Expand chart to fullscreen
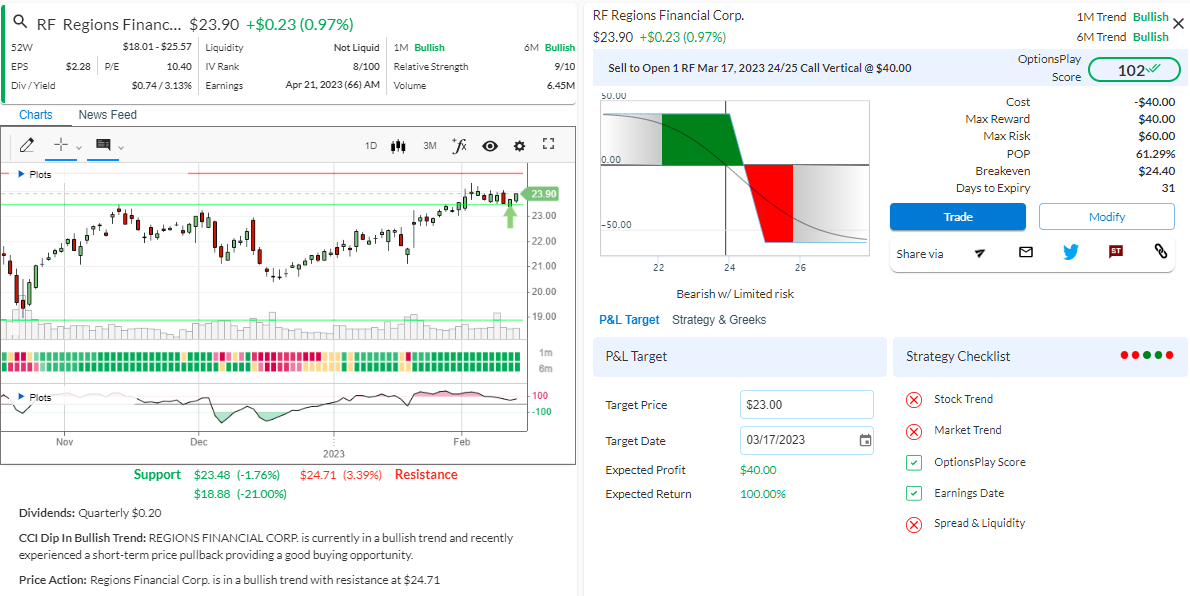 (x=549, y=144)
